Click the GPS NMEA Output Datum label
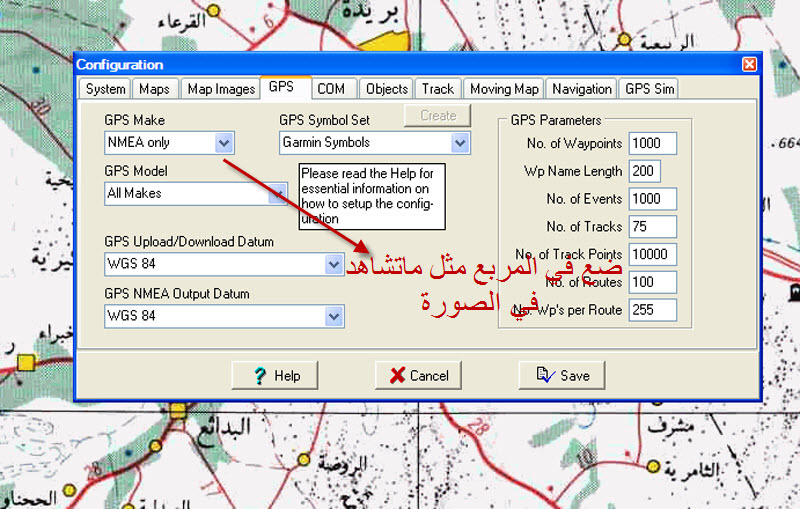The image size is (800, 509). [177, 294]
